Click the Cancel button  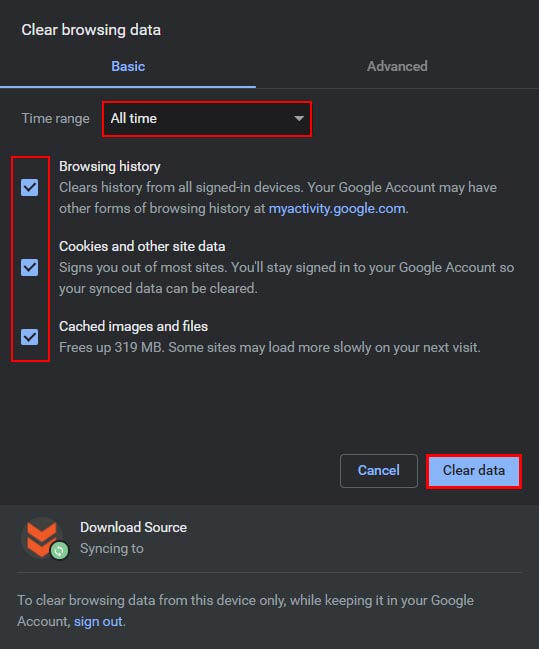[x=379, y=471]
